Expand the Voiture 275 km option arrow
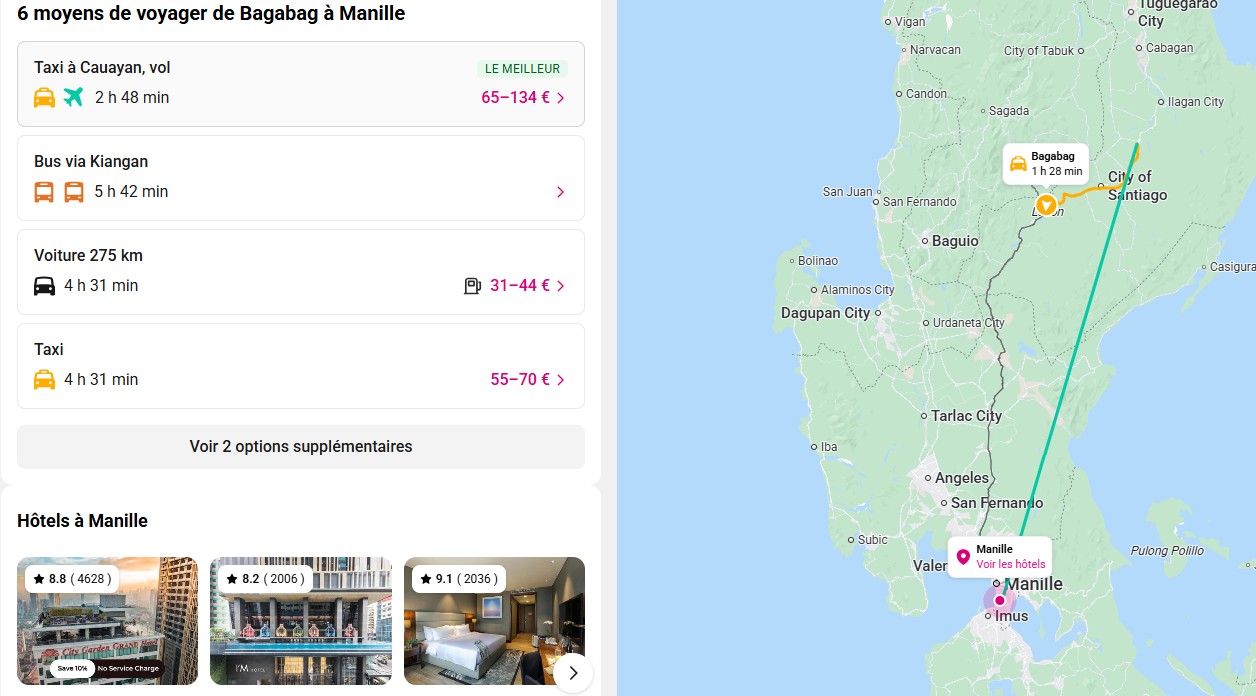 pyautogui.click(x=561, y=286)
